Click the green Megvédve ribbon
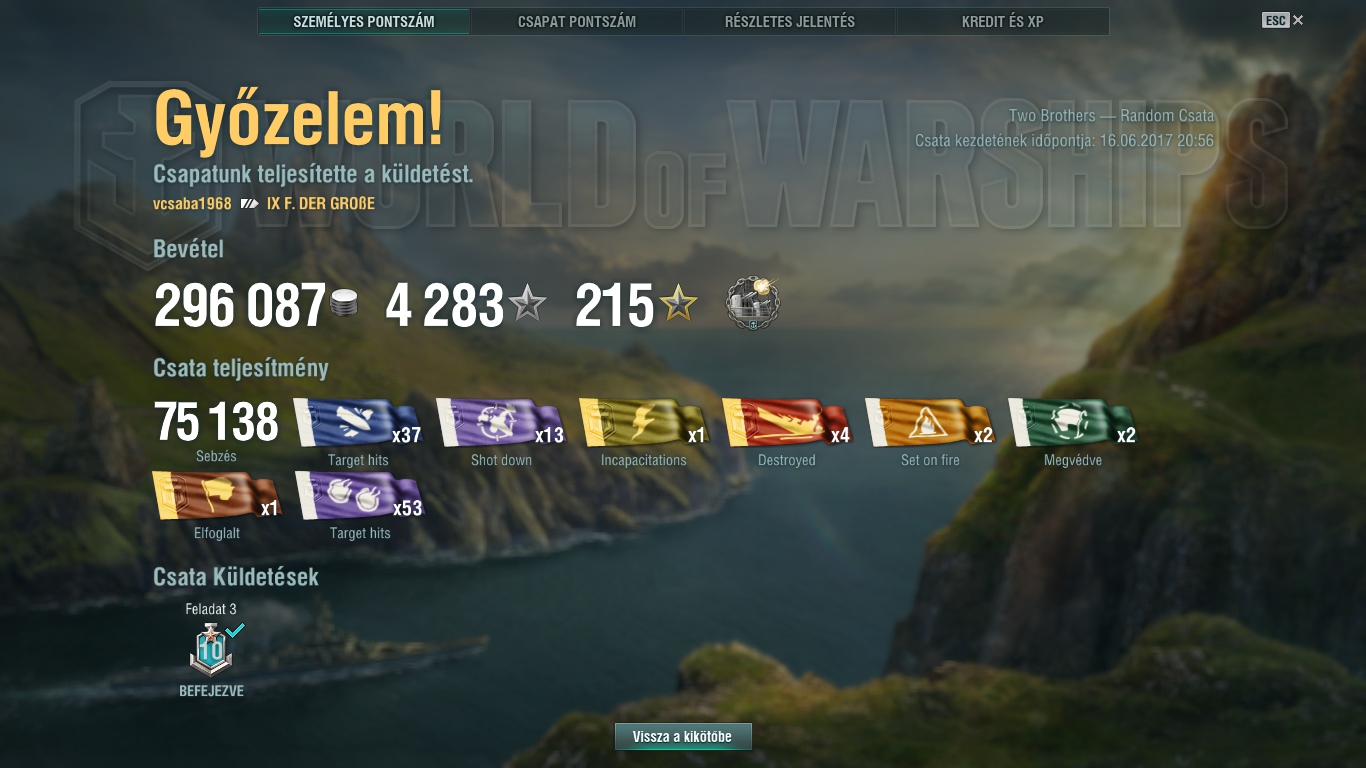Image resolution: width=1366 pixels, height=768 pixels. (1073, 422)
